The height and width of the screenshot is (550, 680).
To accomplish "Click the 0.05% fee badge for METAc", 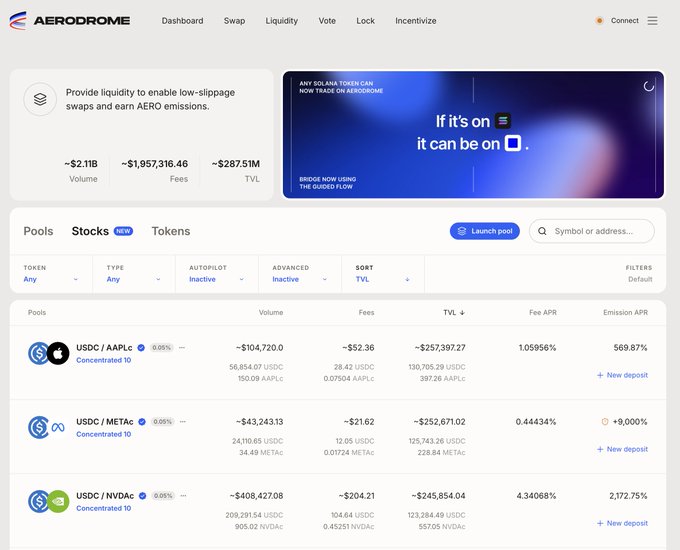I will [162, 422].
